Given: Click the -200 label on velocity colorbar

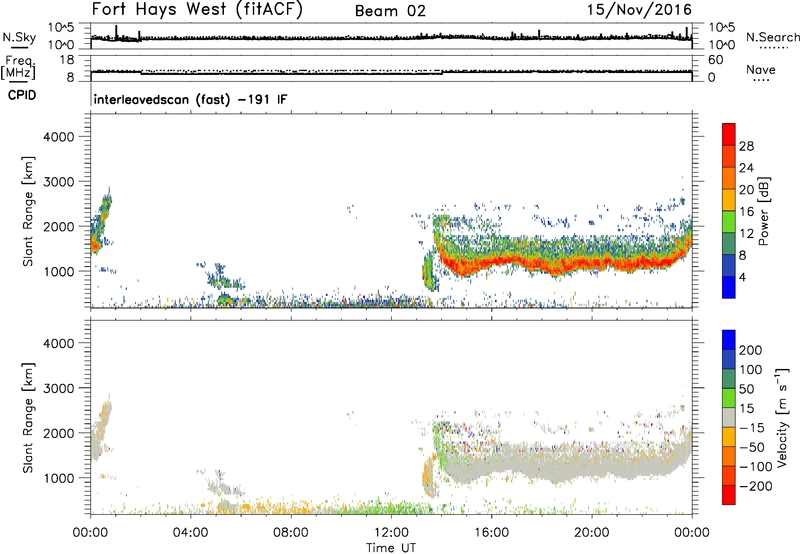Looking at the screenshot, I should click(755, 486).
